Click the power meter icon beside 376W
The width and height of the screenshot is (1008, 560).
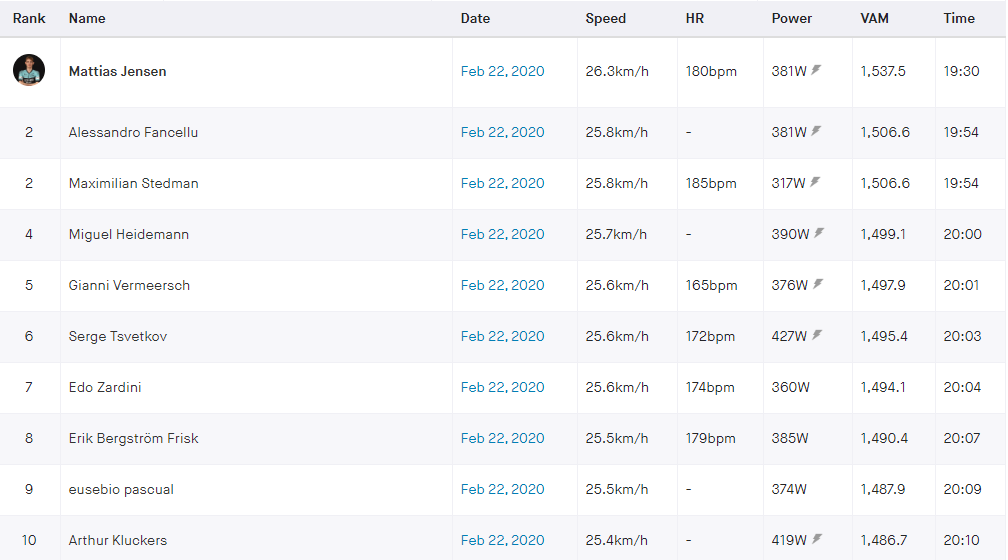coord(817,285)
